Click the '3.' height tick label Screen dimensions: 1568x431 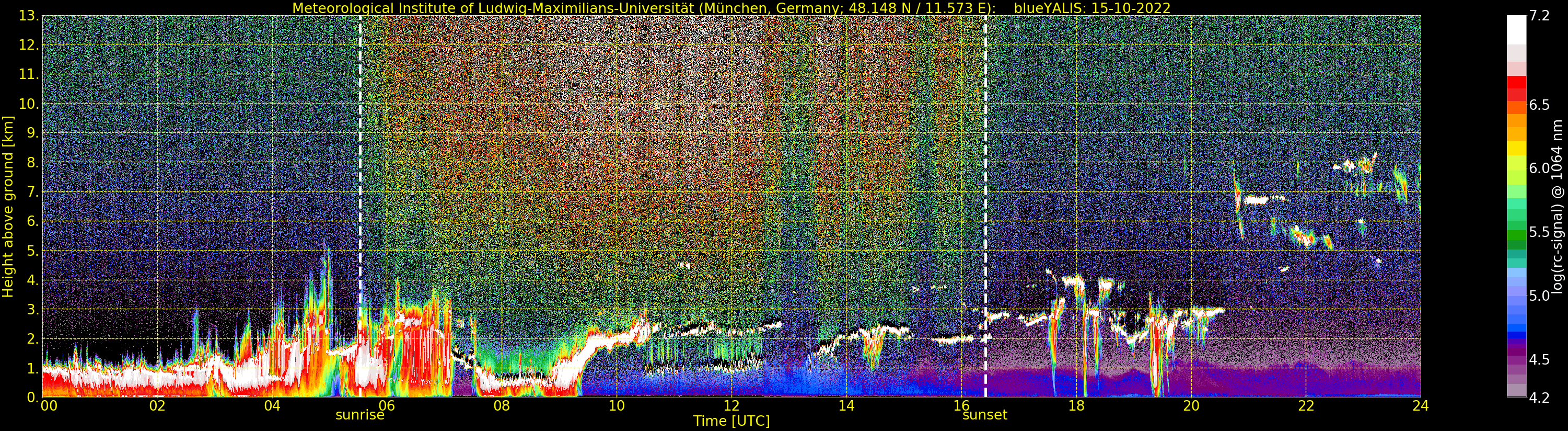[32, 309]
